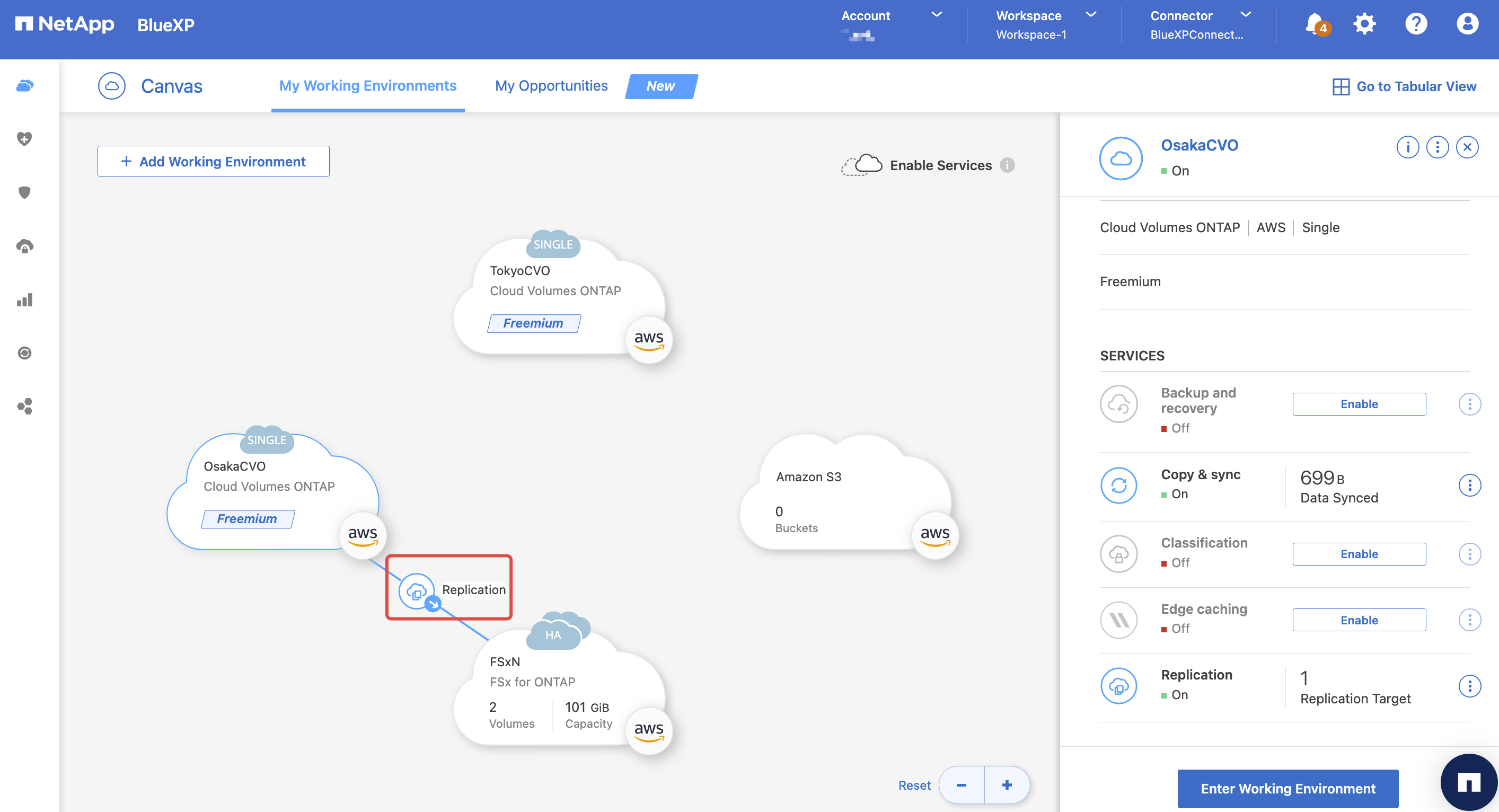Open the Protection shield sidebar icon
Viewport: 1499px width, 812px height.
pyautogui.click(x=24, y=192)
